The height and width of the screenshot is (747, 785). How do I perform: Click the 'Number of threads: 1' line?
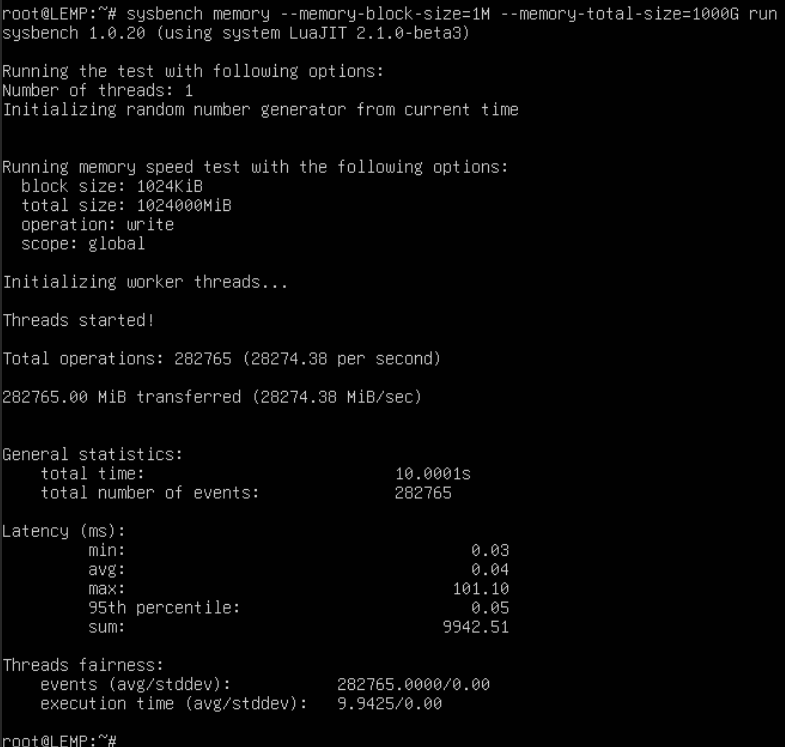point(98,91)
